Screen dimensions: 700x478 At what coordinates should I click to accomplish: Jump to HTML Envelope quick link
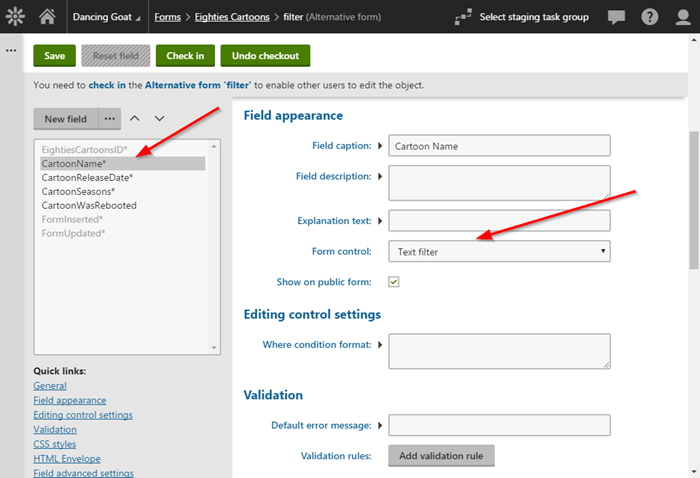(x=67, y=458)
